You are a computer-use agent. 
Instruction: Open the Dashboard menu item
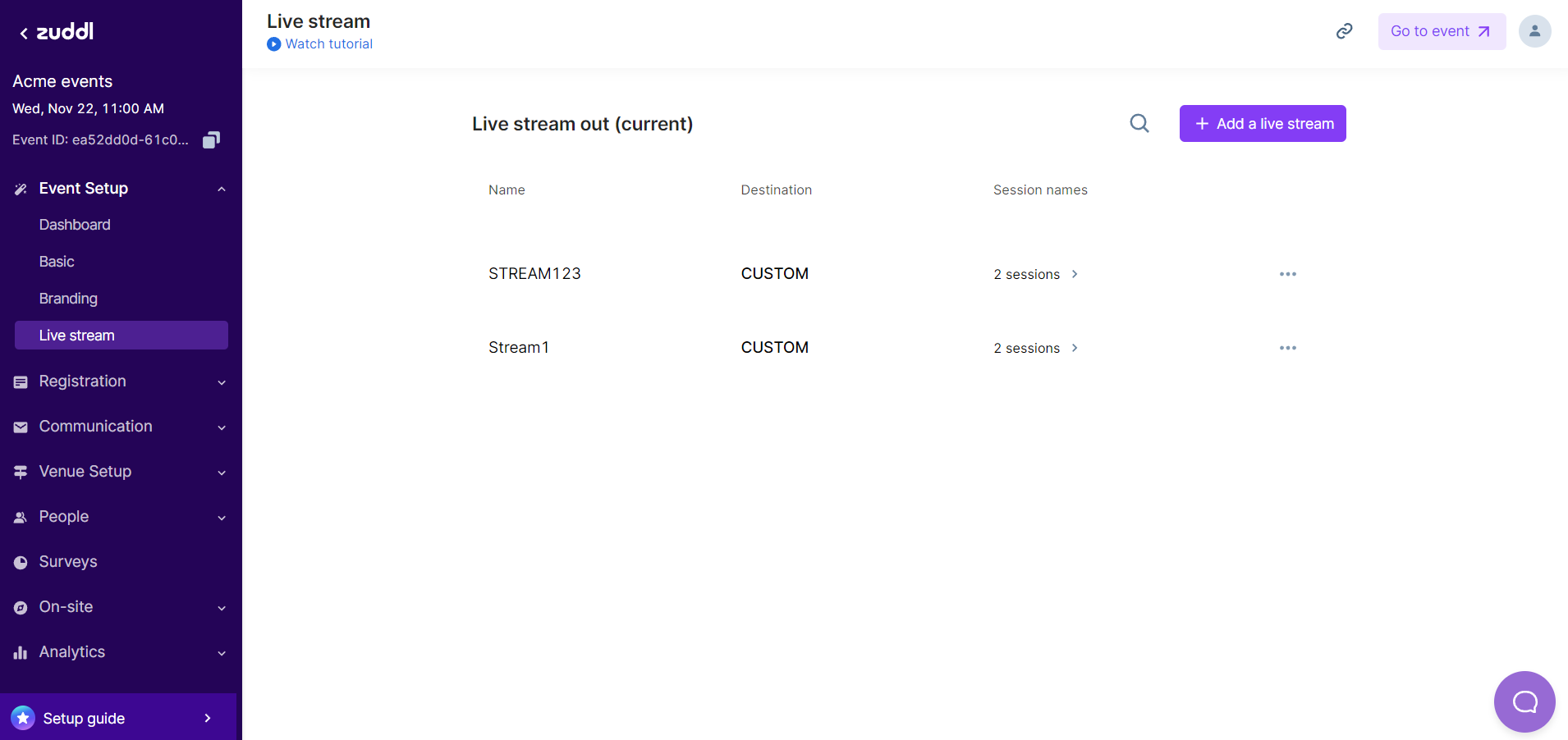click(x=75, y=224)
